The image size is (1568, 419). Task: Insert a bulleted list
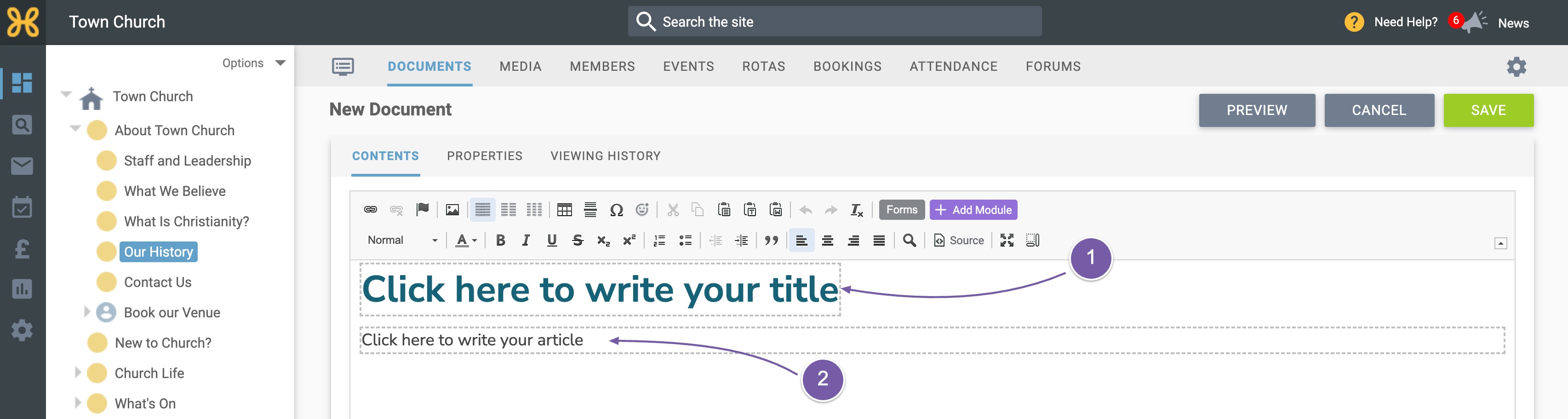click(x=686, y=241)
